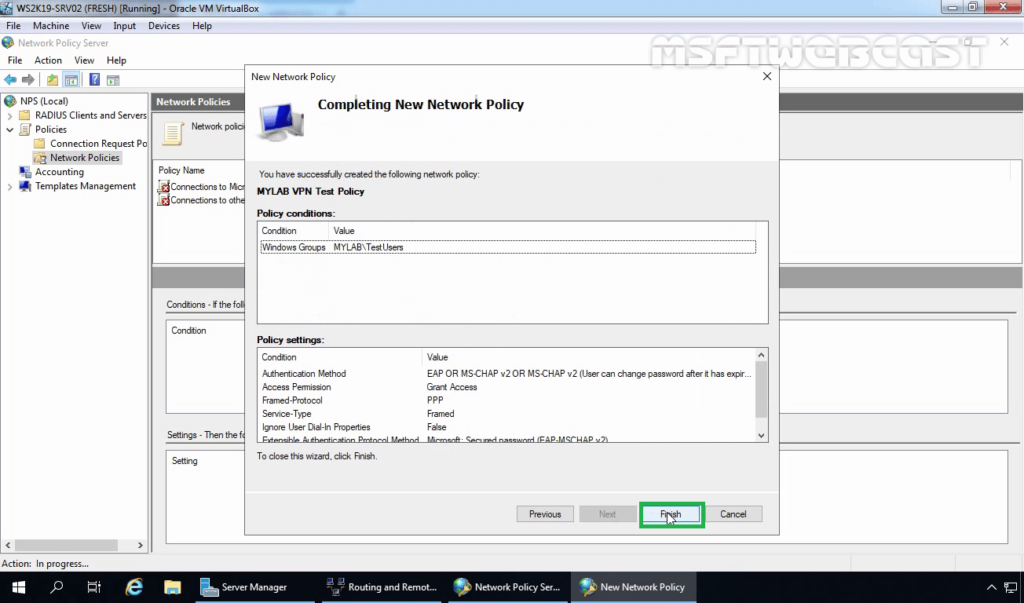Click Ignore User Dial-In Properties row
1024x603 pixels.
507,427
